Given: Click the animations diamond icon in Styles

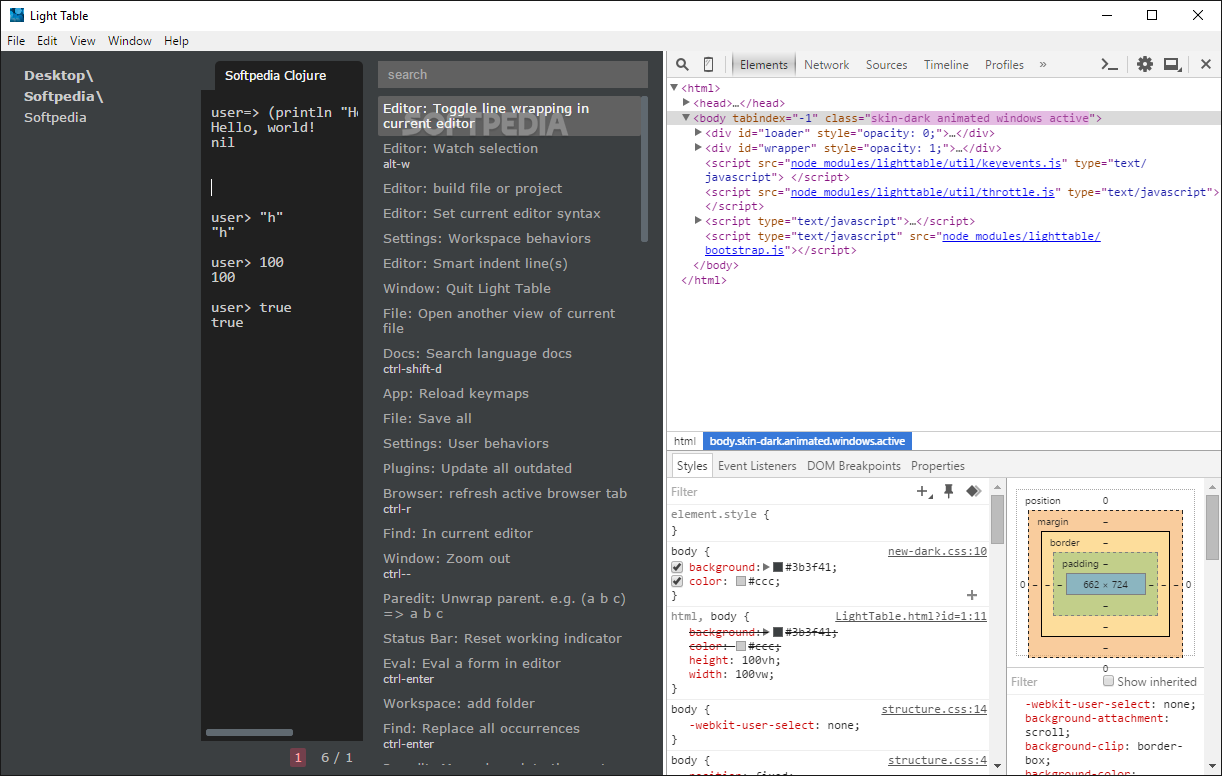Looking at the screenshot, I should 973,491.
